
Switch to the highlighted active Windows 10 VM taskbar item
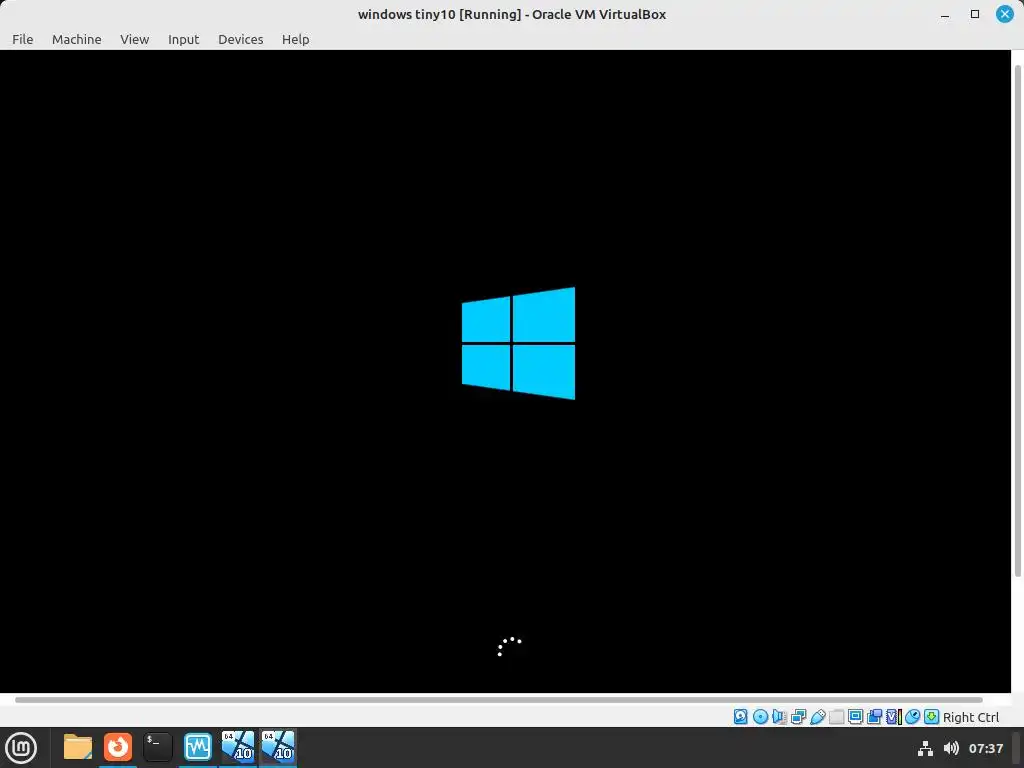click(278, 747)
